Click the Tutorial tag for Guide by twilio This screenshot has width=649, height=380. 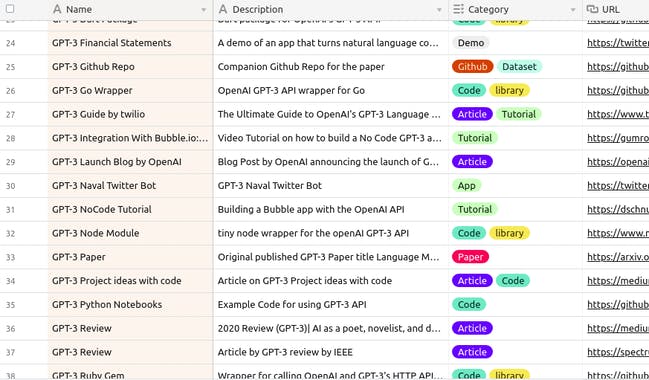519,114
